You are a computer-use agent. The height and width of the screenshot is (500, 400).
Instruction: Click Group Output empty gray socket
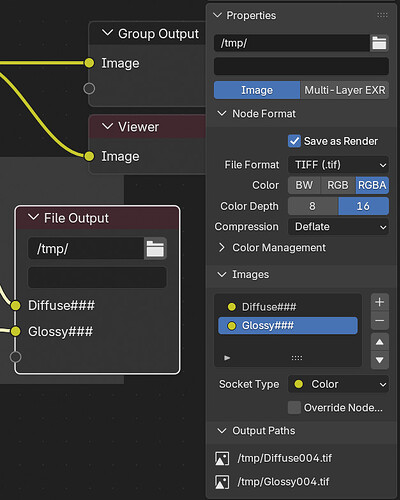[89, 89]
